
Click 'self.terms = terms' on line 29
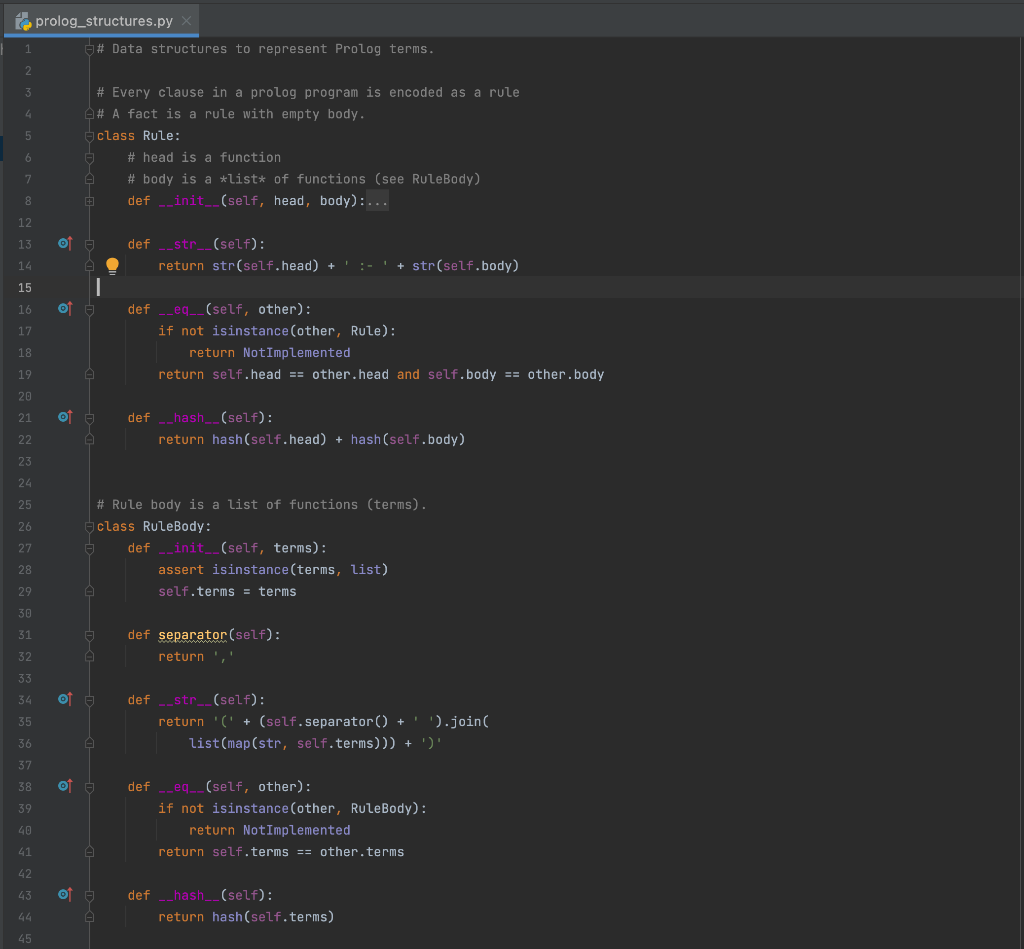pyautogui.click(x=227, y=592)
